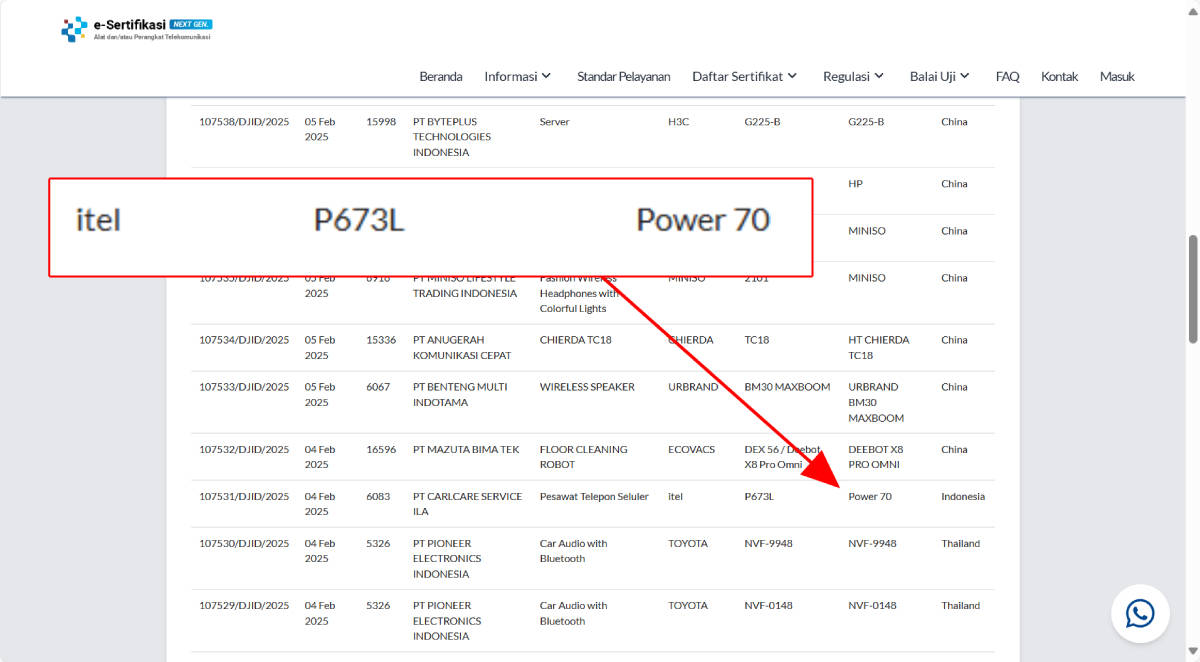Click the HT CHIERDA TC18 cell
This screenshot has height=662, width=1200.
click(879, 348)
